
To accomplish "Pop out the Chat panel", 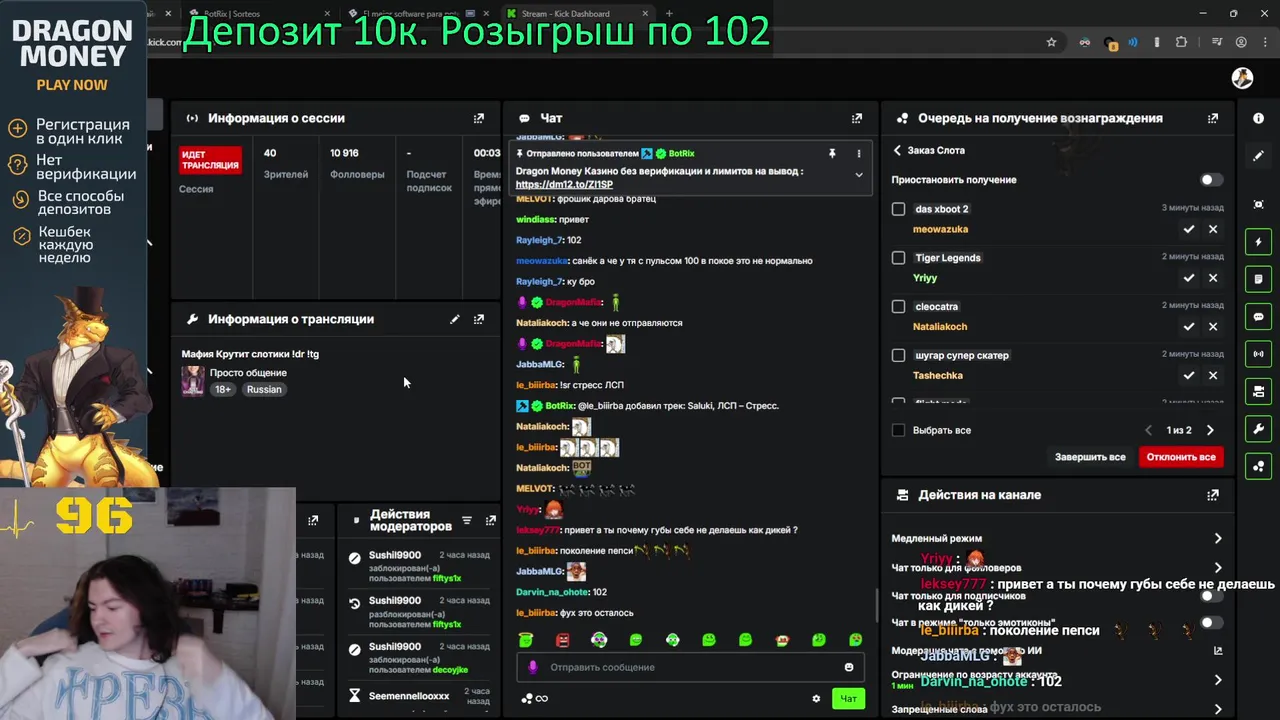I will [x=857, y=118].
